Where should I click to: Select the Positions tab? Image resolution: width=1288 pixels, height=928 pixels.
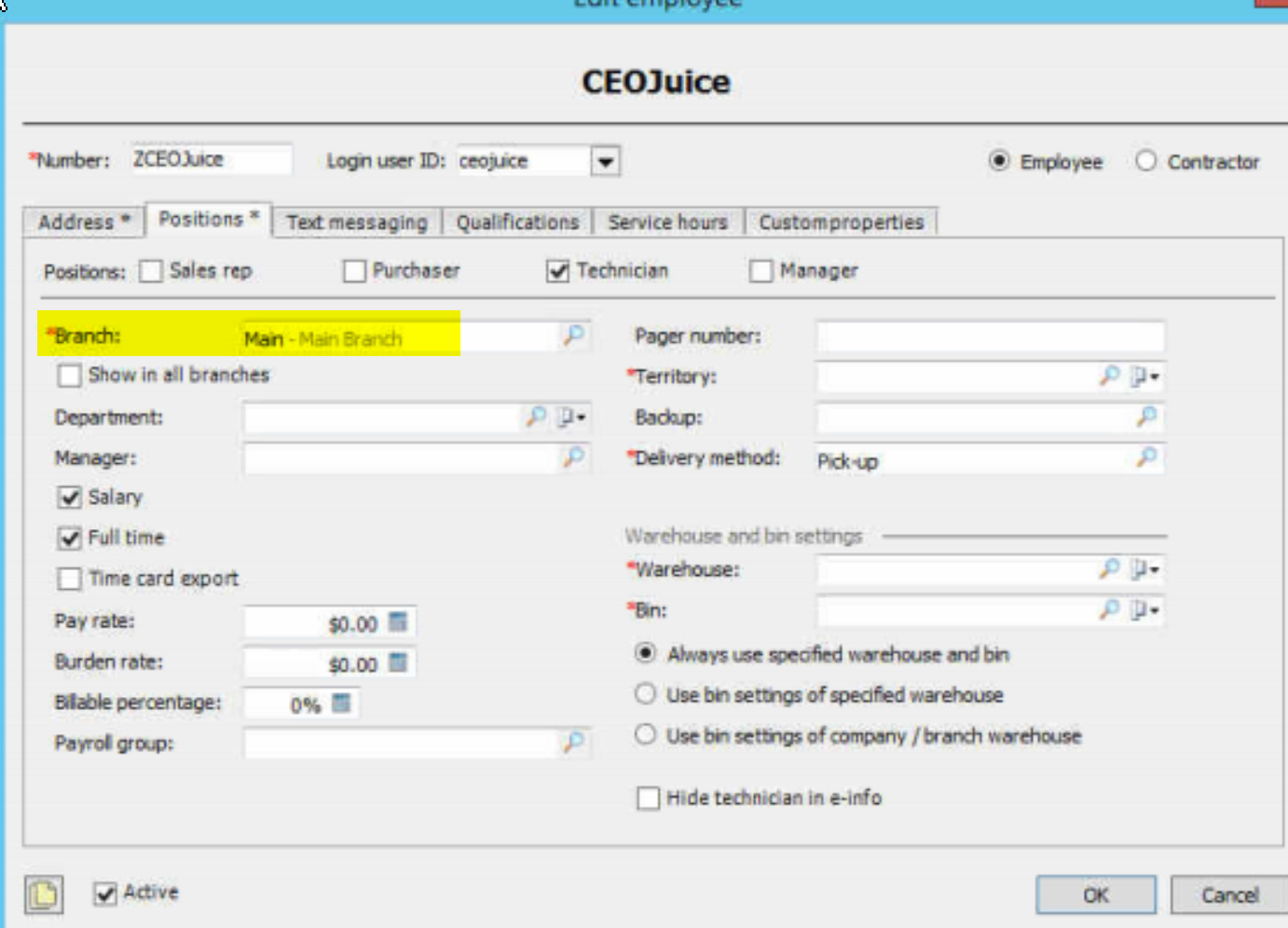point(209,219)
